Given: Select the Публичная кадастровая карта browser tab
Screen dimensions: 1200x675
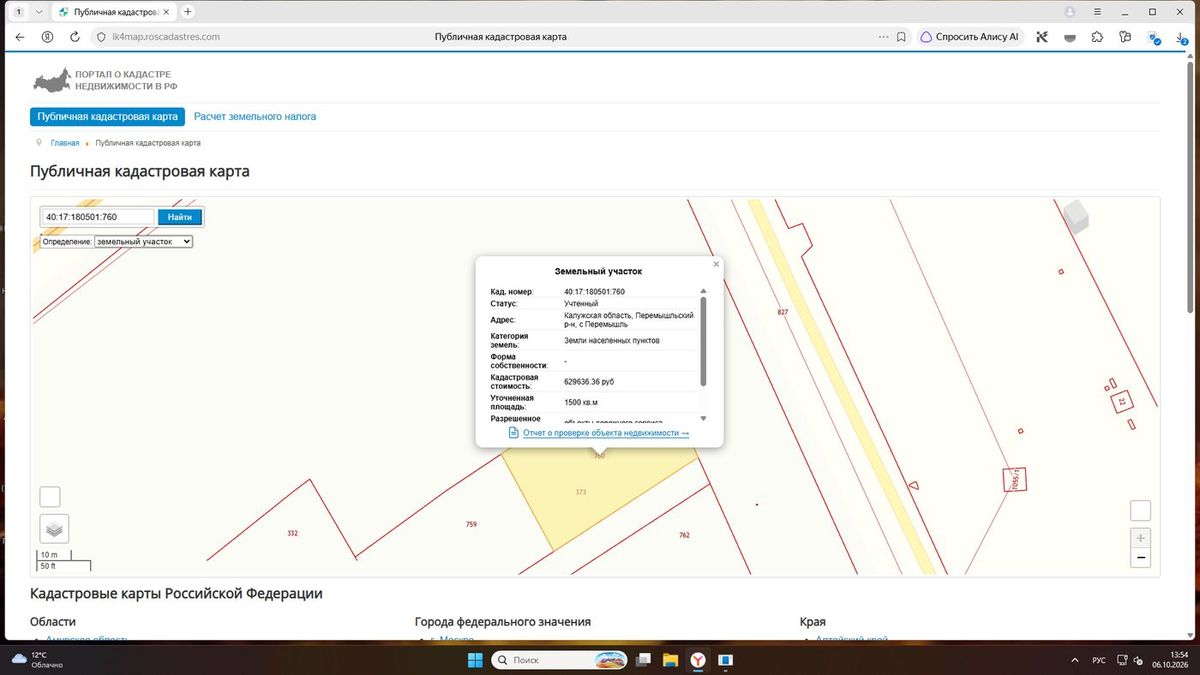Looking at the screenshot, I should click(x=113, y=12).
